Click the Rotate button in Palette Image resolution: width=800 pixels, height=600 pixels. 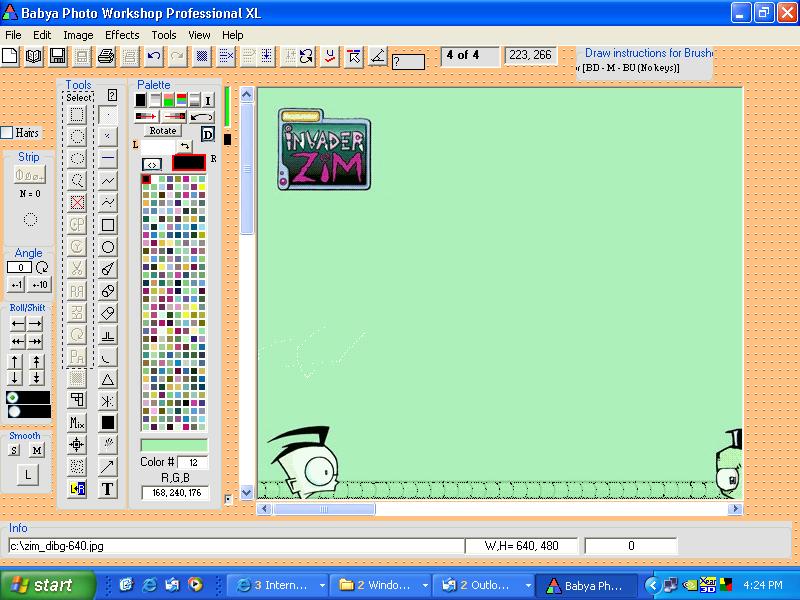pyautogui.click(x=162, y=131)
